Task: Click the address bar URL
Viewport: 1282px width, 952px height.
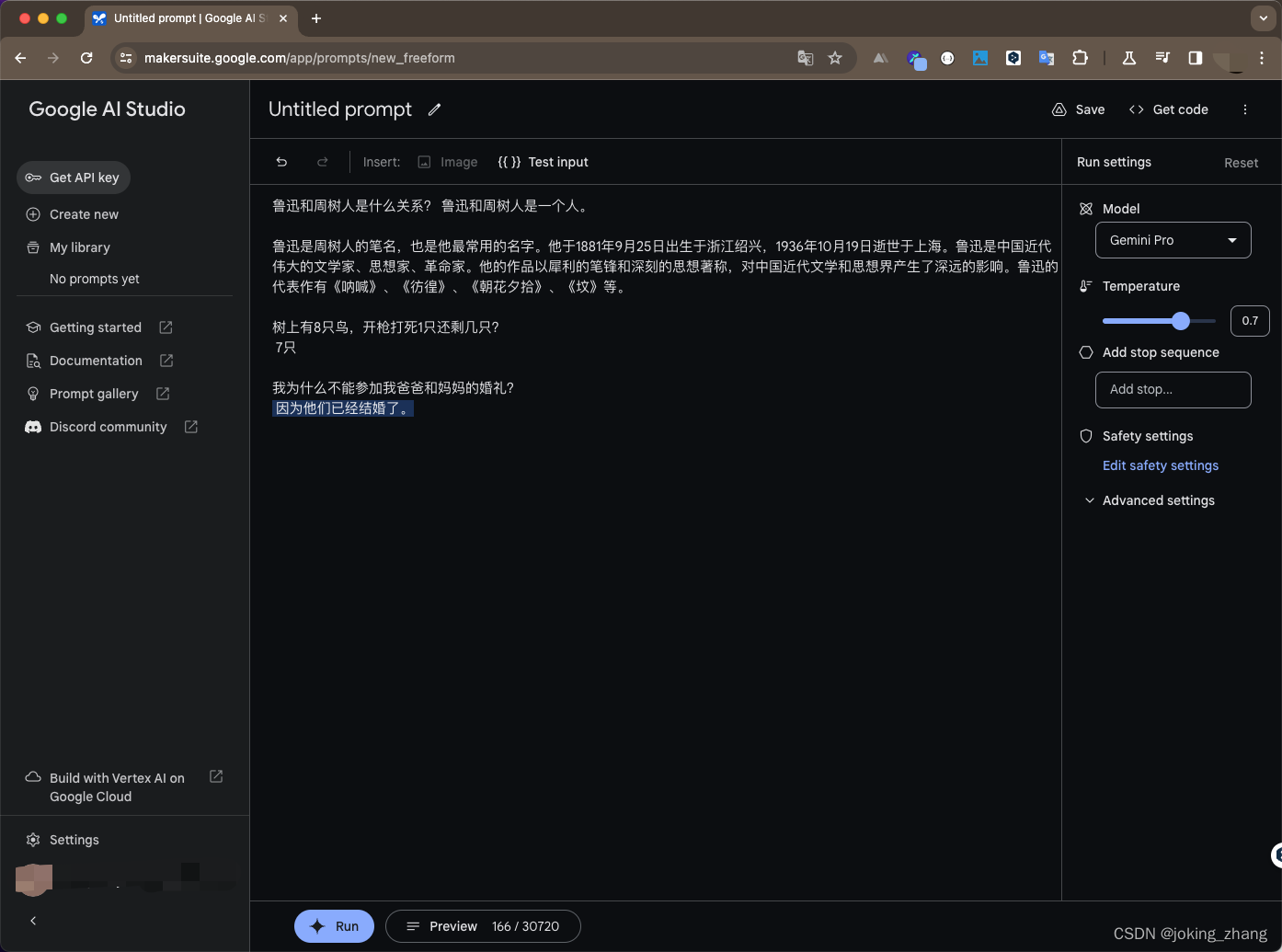Action: 300,58
